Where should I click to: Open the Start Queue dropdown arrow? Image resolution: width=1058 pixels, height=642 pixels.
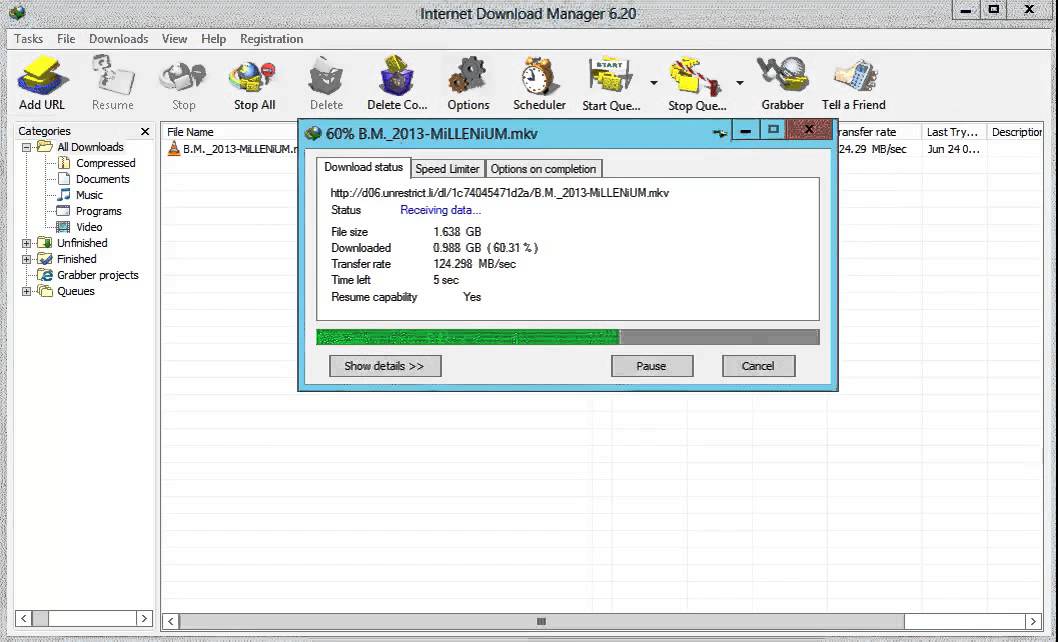[654, 83]
